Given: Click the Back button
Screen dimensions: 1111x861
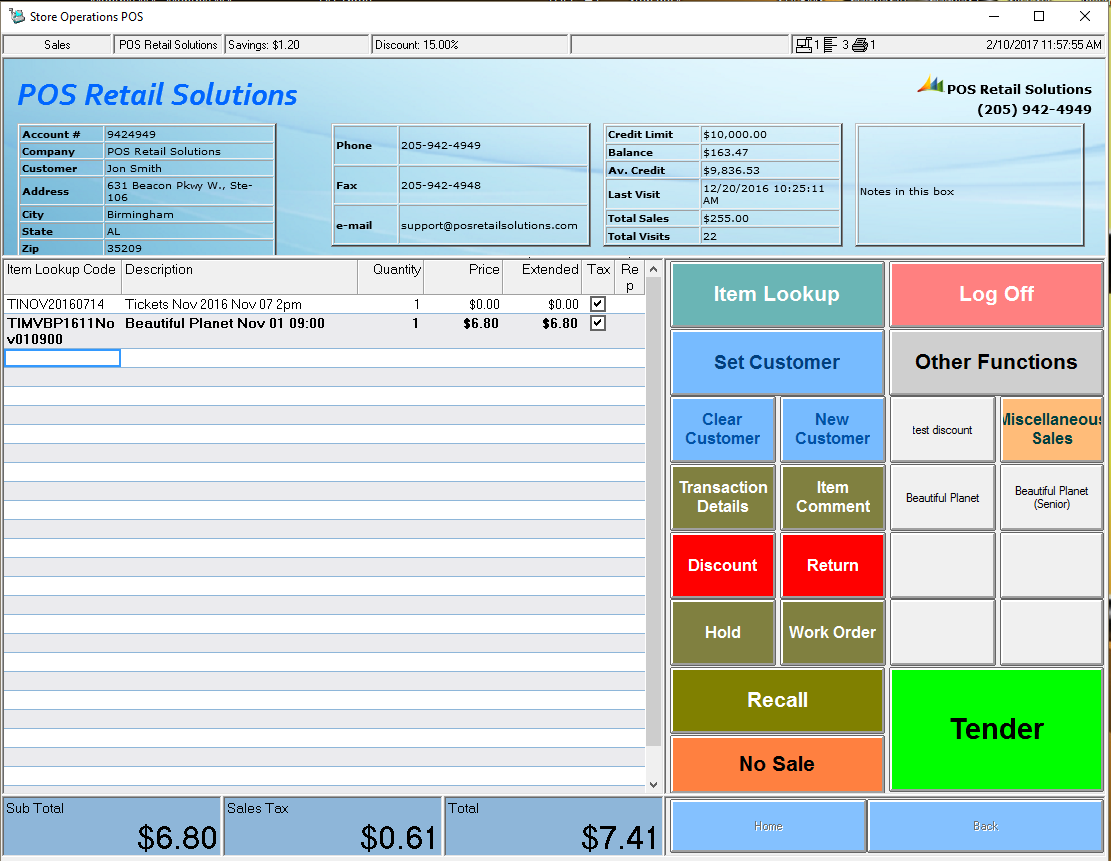Looking at the screenshot, I should [x=986, y=826].
